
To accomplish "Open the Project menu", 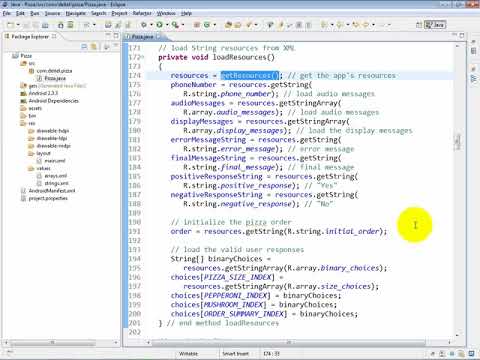I will 119,13.
